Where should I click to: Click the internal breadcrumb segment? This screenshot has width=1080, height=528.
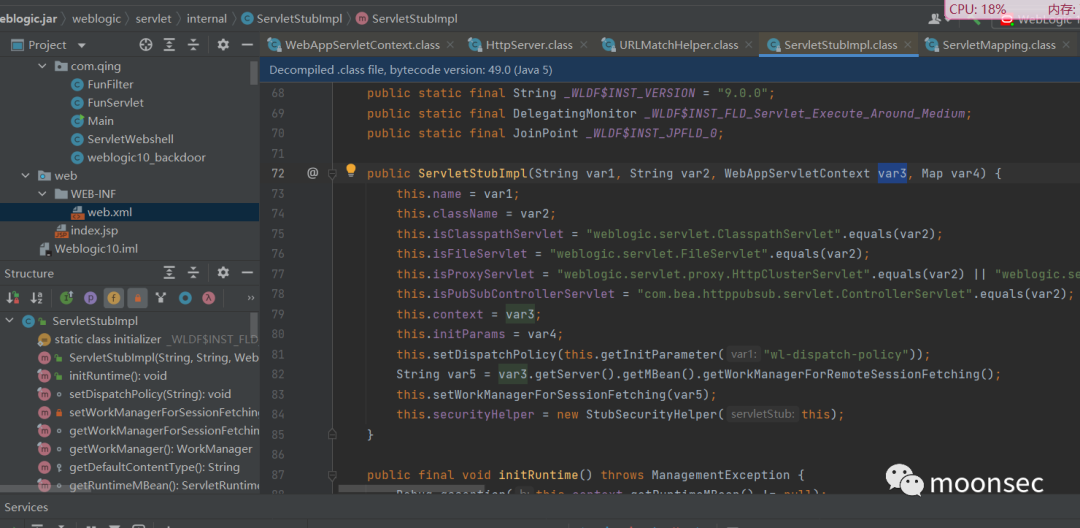207,19
